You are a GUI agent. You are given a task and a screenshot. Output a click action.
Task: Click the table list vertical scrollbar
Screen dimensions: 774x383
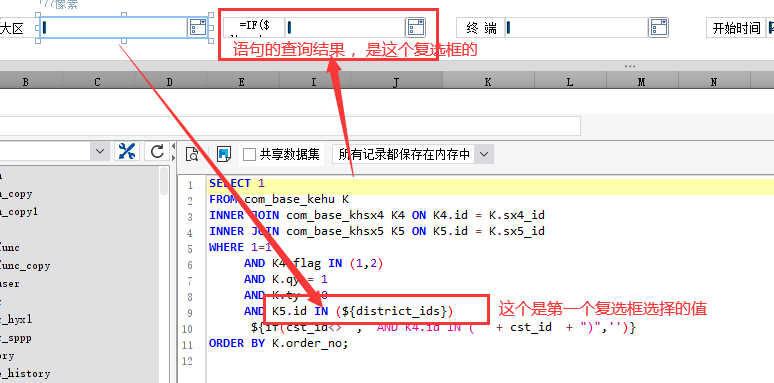(x=164, y=274)
